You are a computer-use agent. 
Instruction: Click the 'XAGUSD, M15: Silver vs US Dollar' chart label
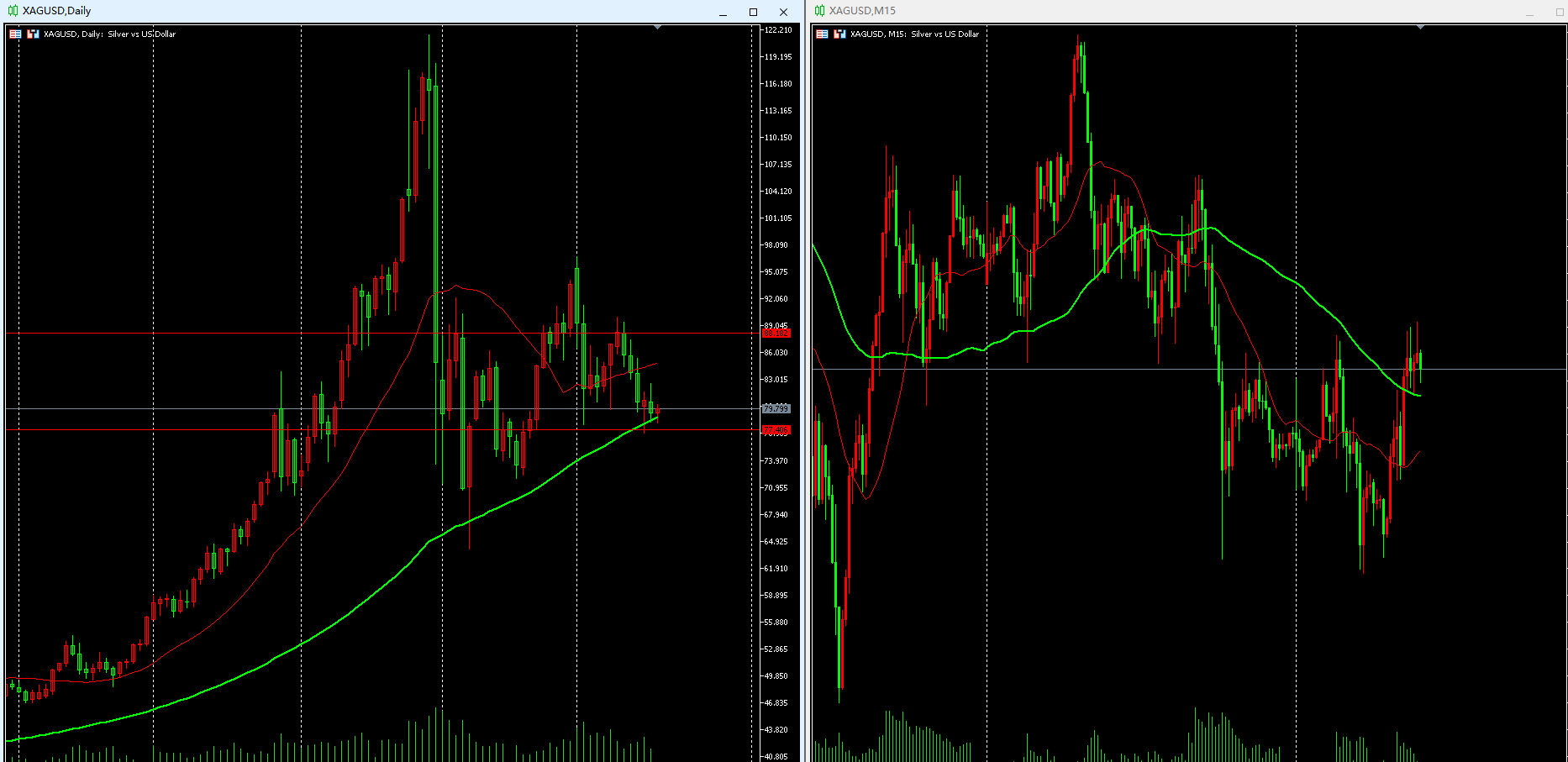914,34
